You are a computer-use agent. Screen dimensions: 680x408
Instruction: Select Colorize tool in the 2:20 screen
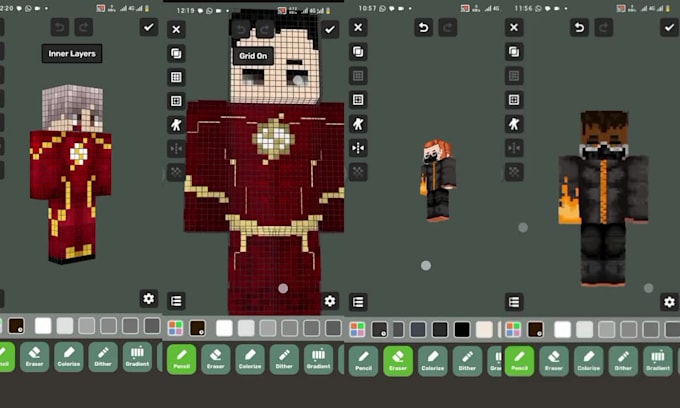click(x=69, y=357)
